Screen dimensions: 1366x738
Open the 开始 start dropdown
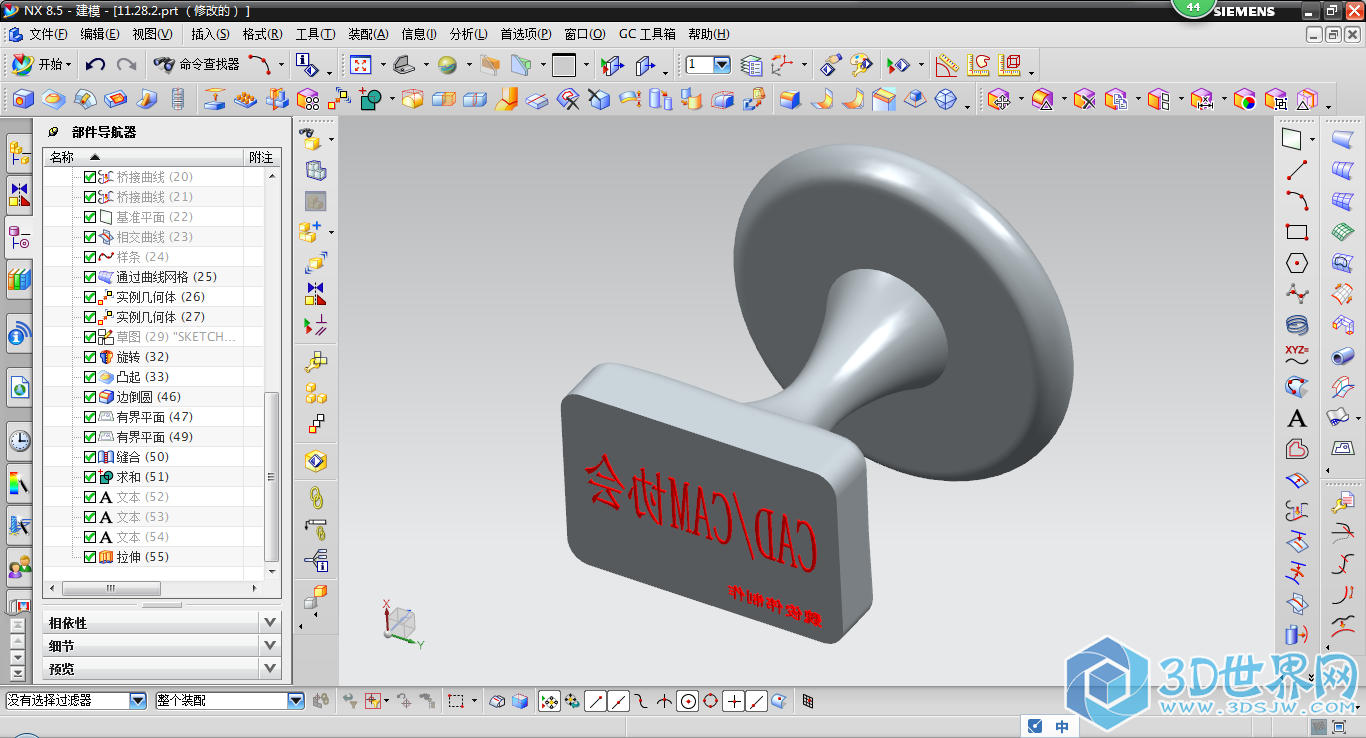41,65
